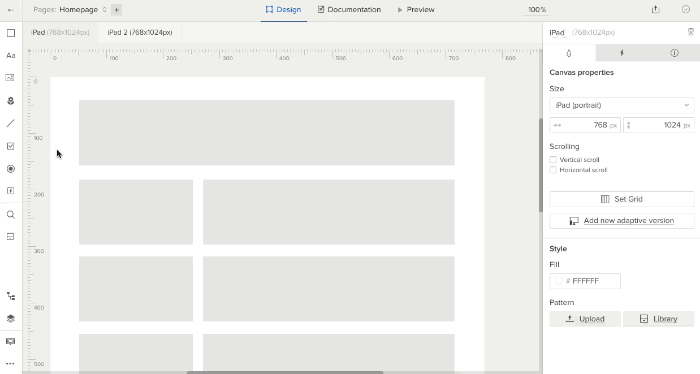Click the canvas width 768 field
700x374 pixels.
[x=585, y=125]
